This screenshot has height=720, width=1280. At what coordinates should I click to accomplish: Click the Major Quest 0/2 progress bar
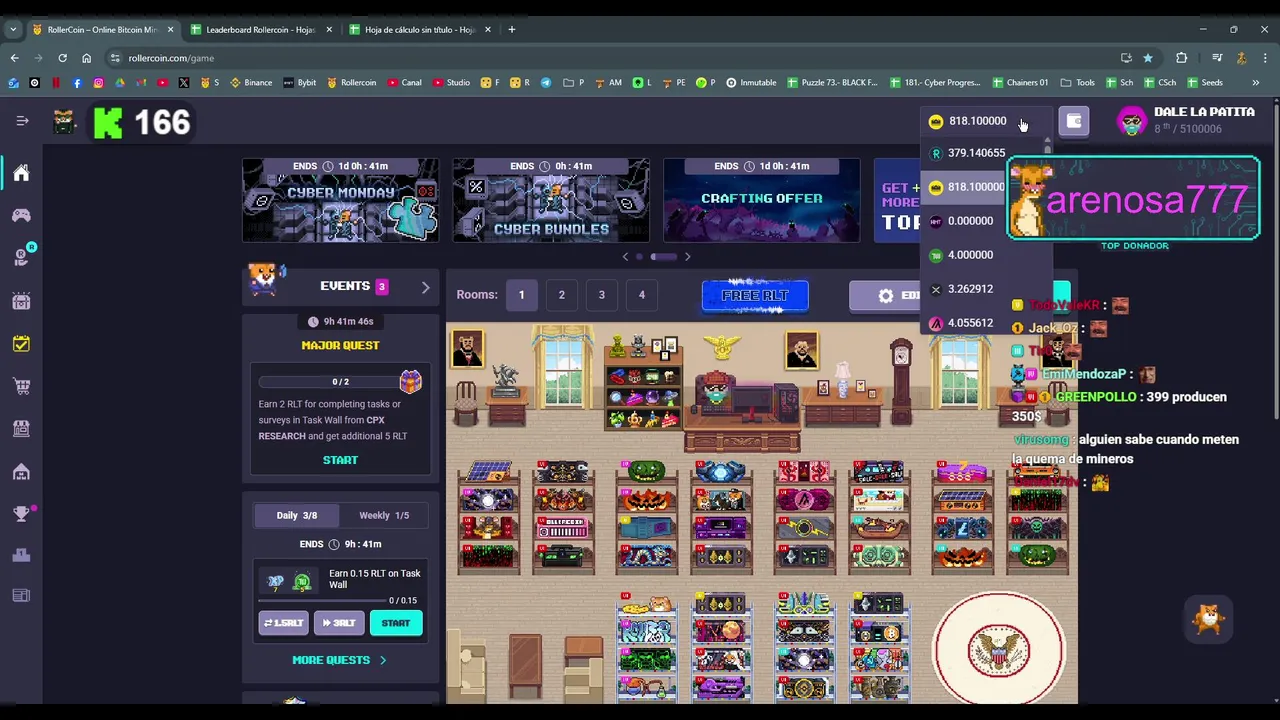pyautogui.click(x=329, y=382)
